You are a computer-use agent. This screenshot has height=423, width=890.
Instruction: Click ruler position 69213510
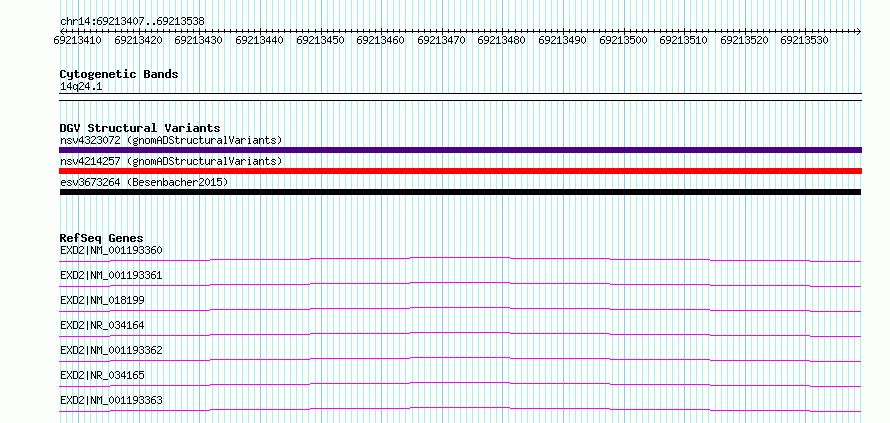(x=683, y=40)
